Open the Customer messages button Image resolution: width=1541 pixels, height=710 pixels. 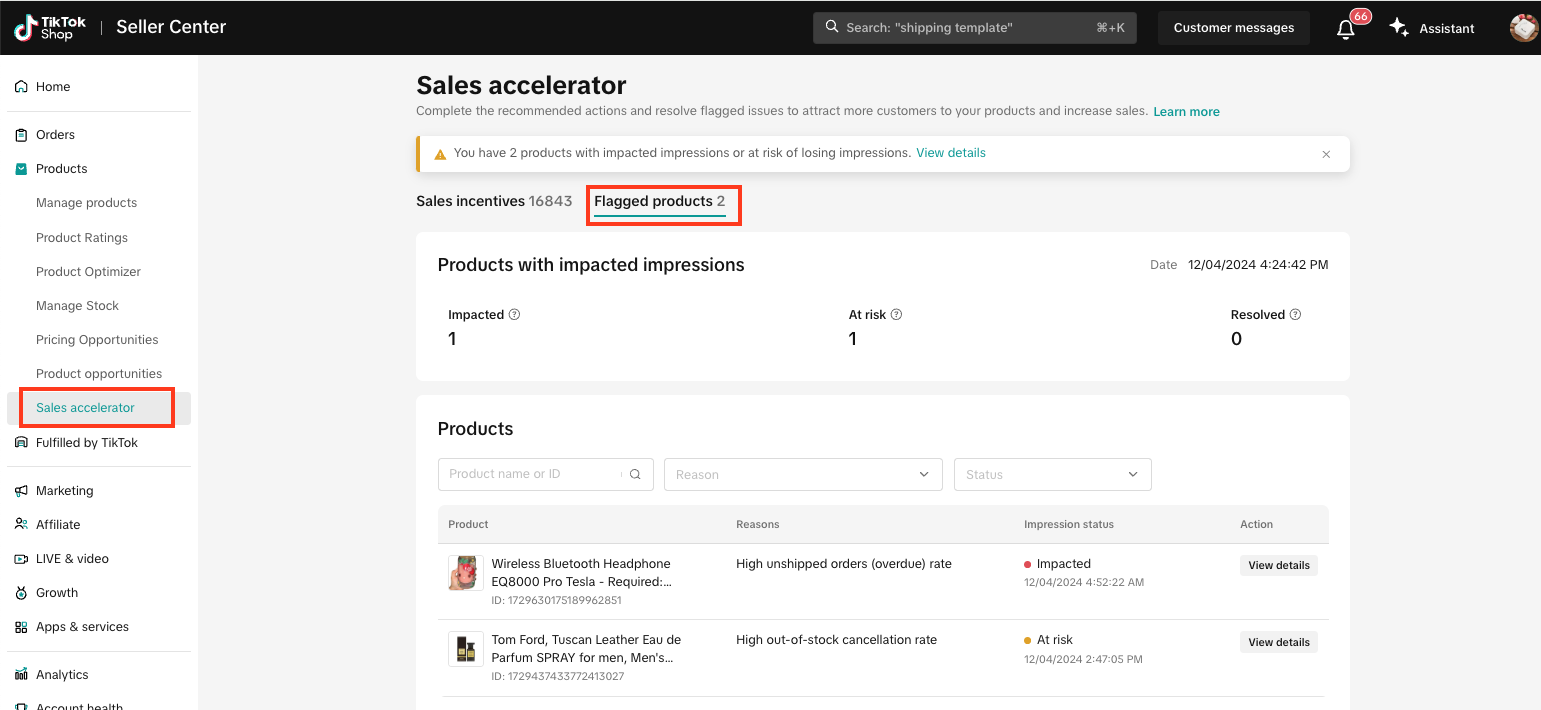(x=1233, y=28)
